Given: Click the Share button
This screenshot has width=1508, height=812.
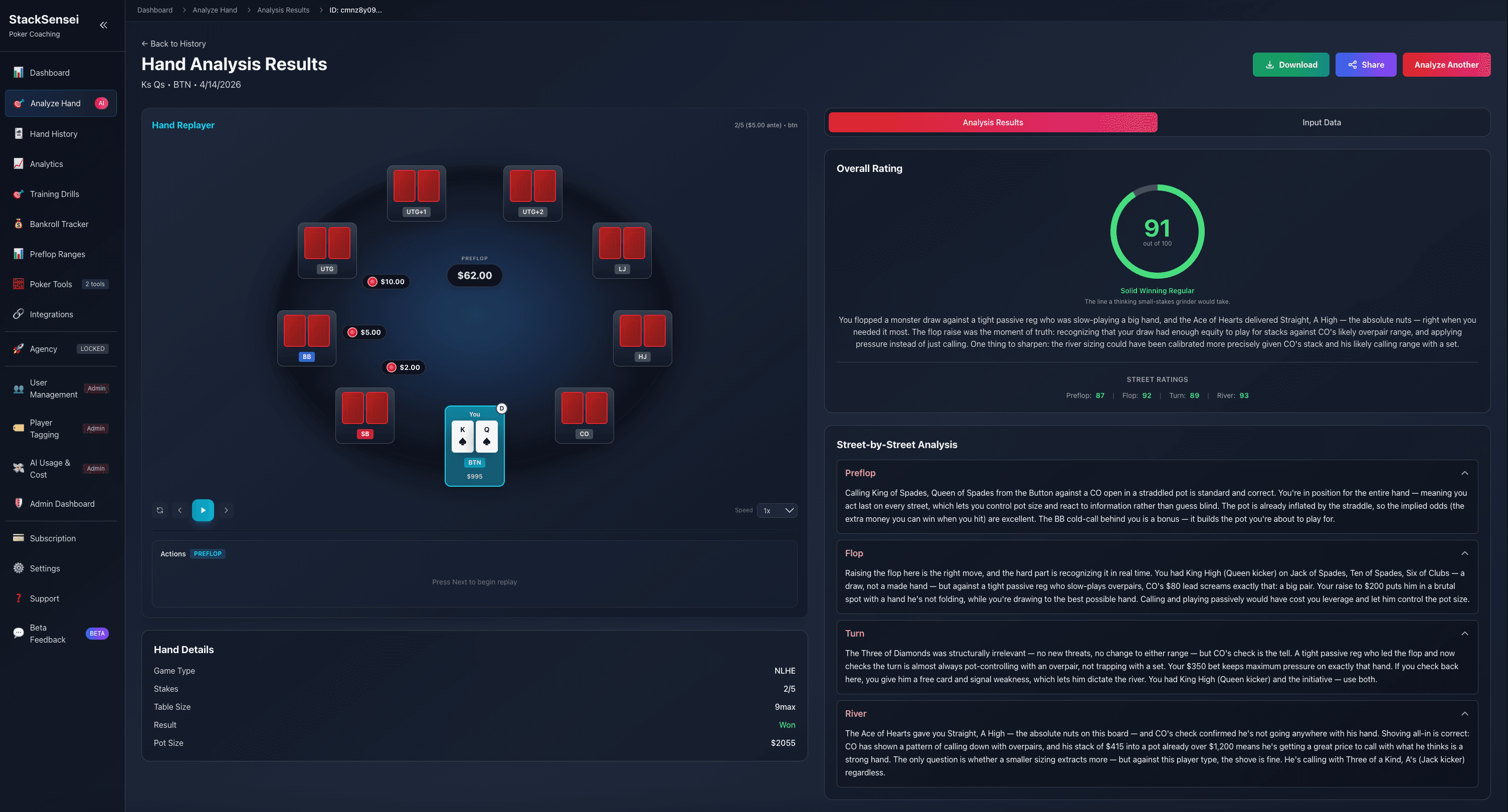Looking at the screenshot, I should point(1366,65).
